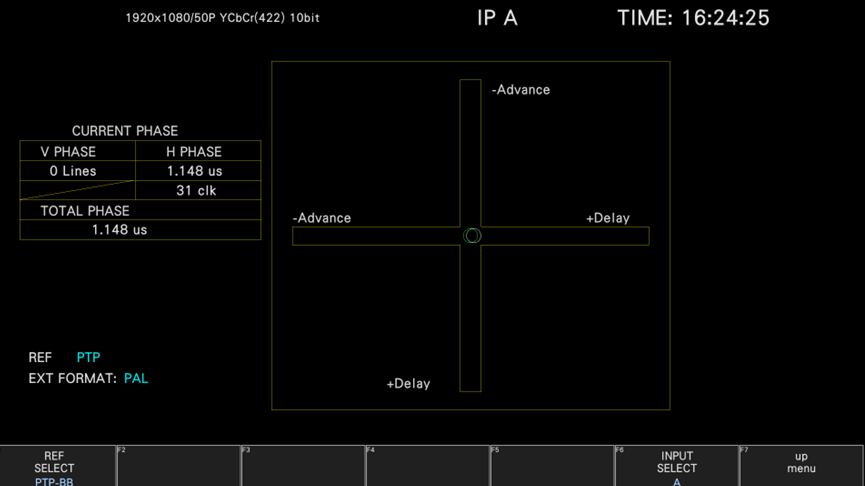Click the top -Advance label on vertical axis
Image resolution: width=865 pixels, height=486 pixels.
click(x=521, y=90)
